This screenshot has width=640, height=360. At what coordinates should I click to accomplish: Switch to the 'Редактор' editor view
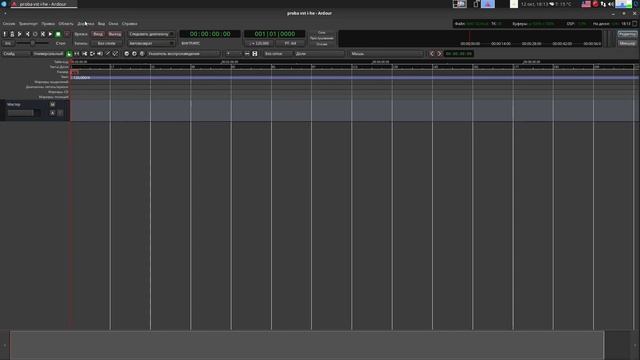[627, 34]
